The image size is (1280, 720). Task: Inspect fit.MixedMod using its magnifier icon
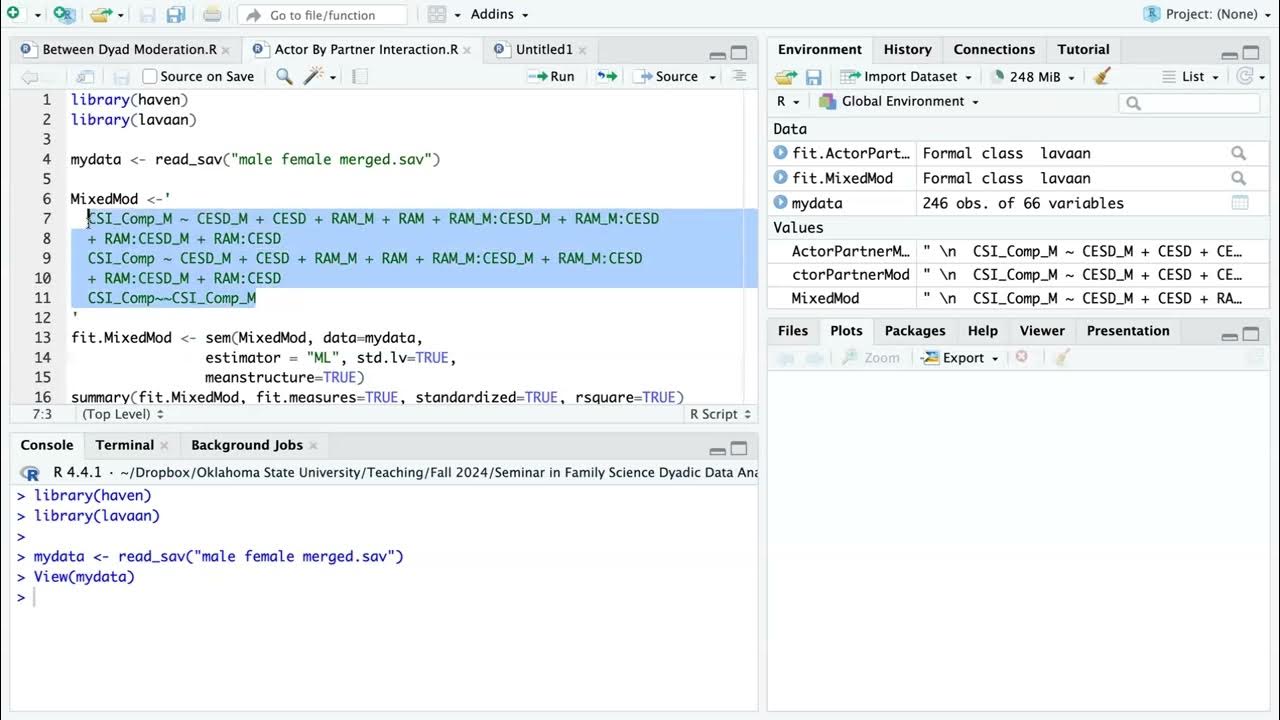(x=1239, y=178)
